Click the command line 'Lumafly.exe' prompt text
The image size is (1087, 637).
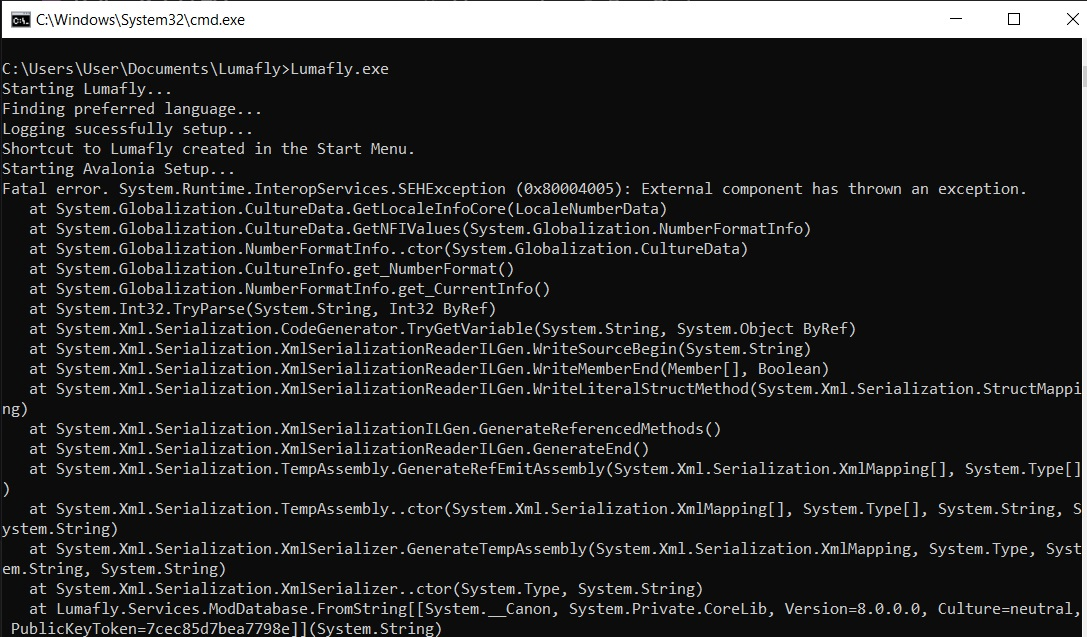pyautogui.click(x=195, y=69)
